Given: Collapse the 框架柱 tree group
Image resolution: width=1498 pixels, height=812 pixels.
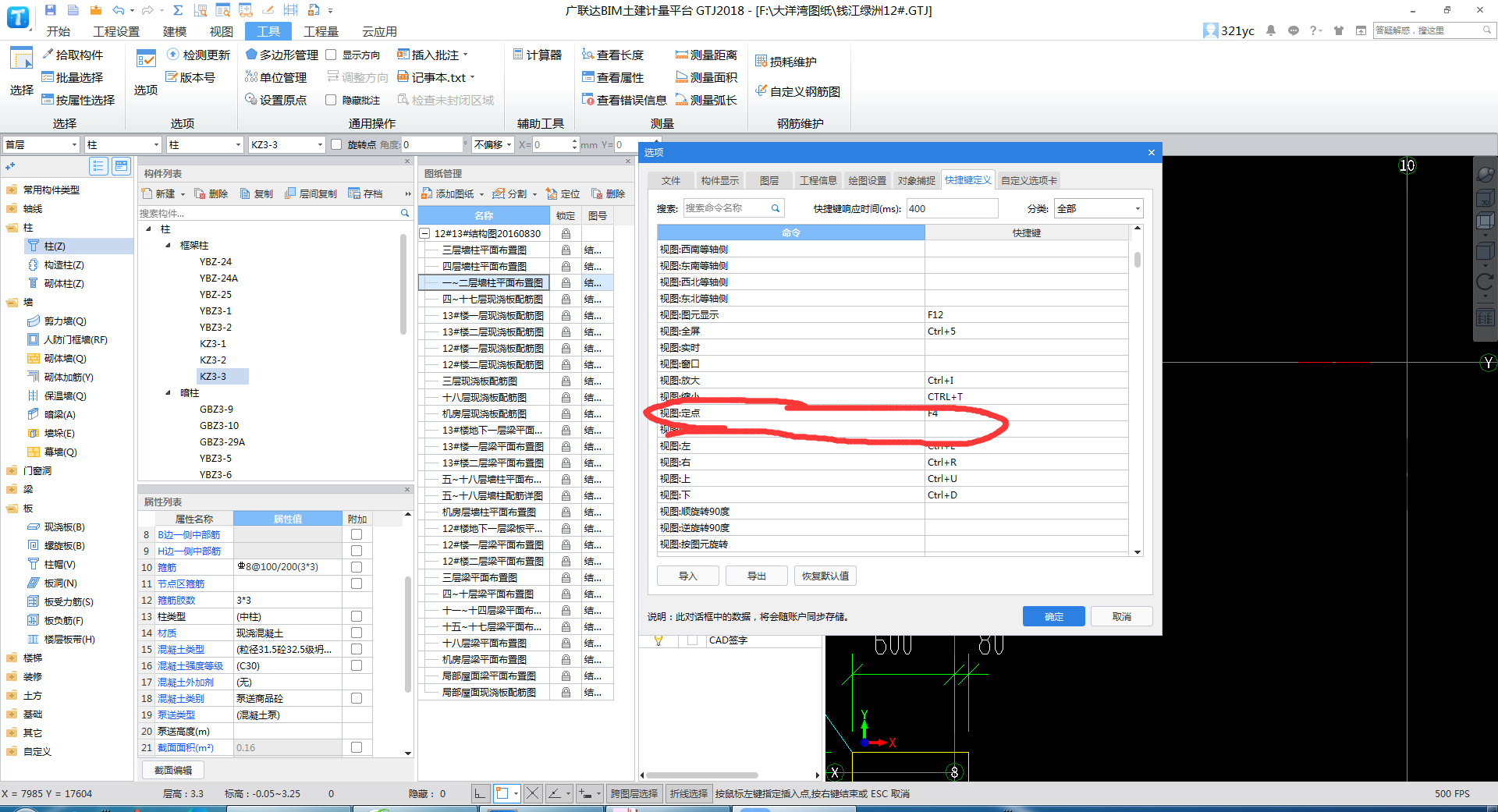Looking at the screenshot, I should pyautogui.click(x=168, y=245).
